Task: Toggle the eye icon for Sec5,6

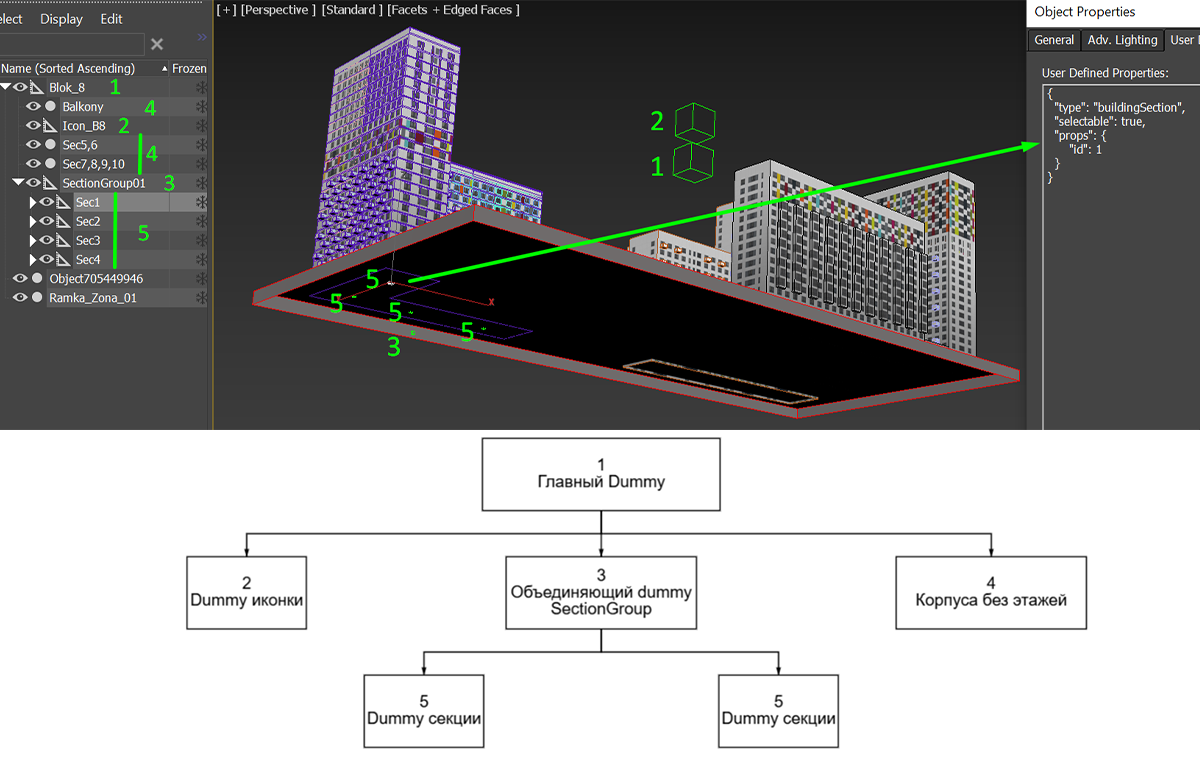Action: 33,145
